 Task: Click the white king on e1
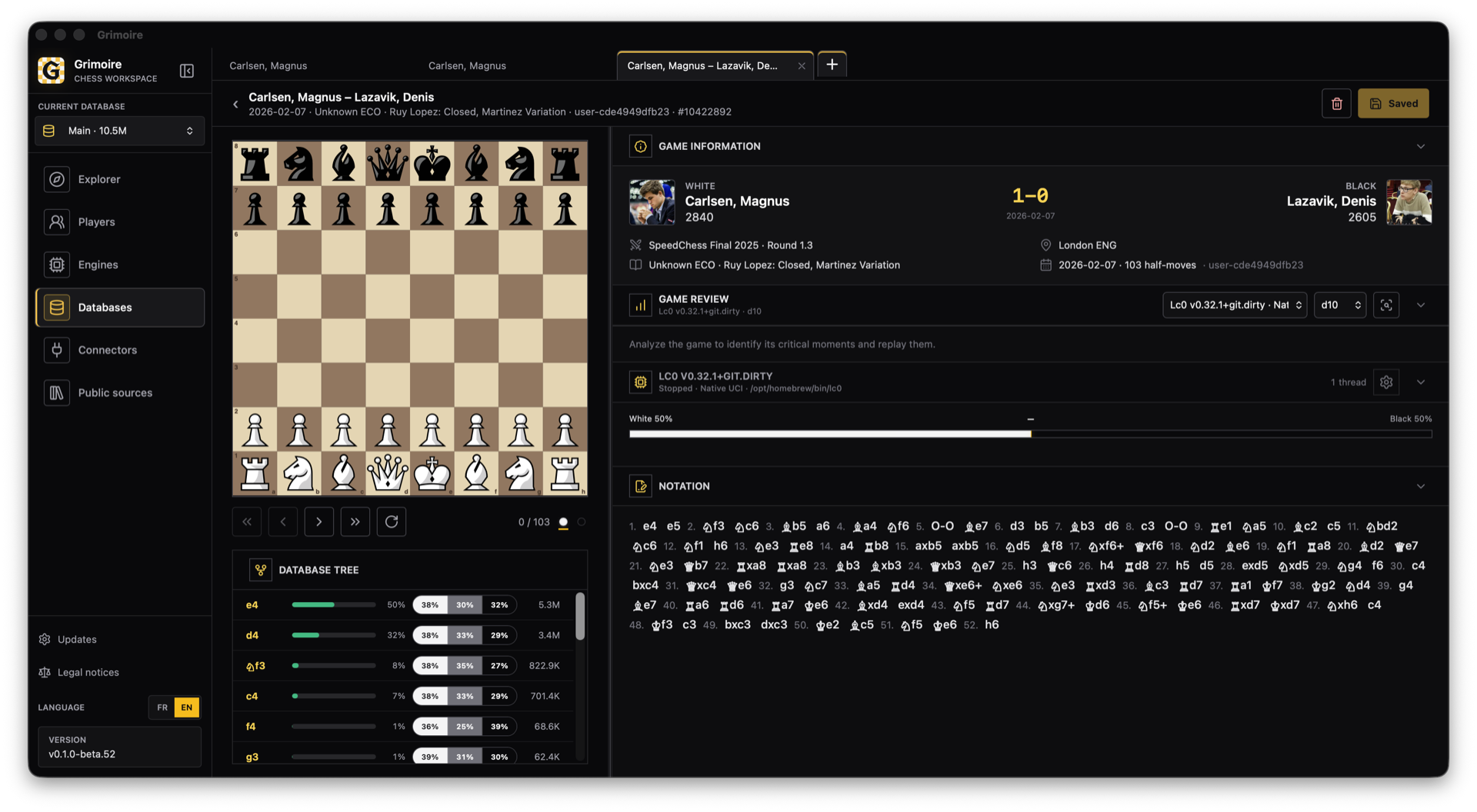(432, 474)
